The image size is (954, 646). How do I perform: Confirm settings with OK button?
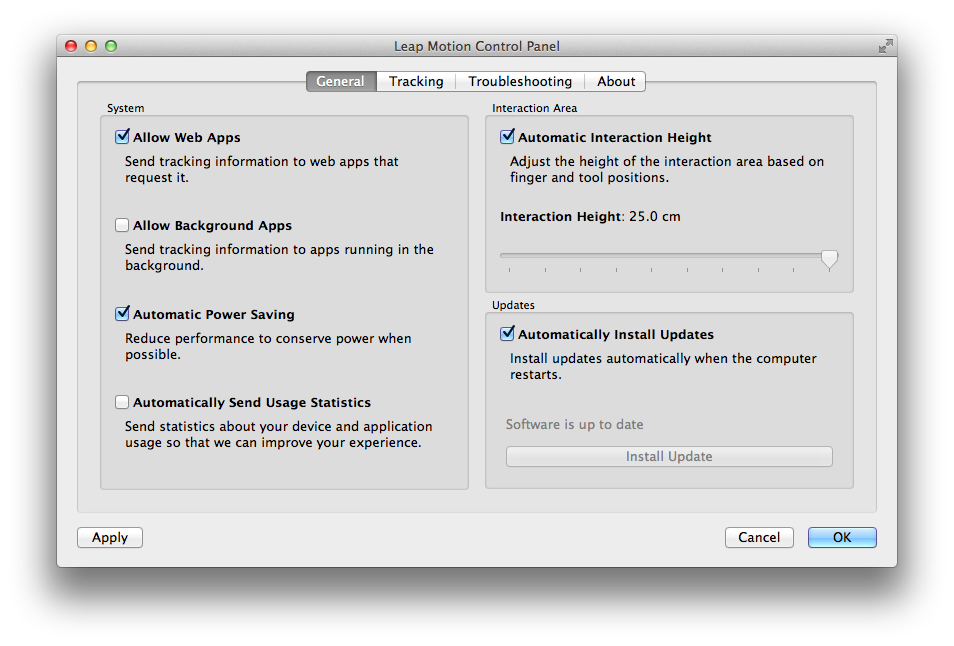[x=842, y=538]
